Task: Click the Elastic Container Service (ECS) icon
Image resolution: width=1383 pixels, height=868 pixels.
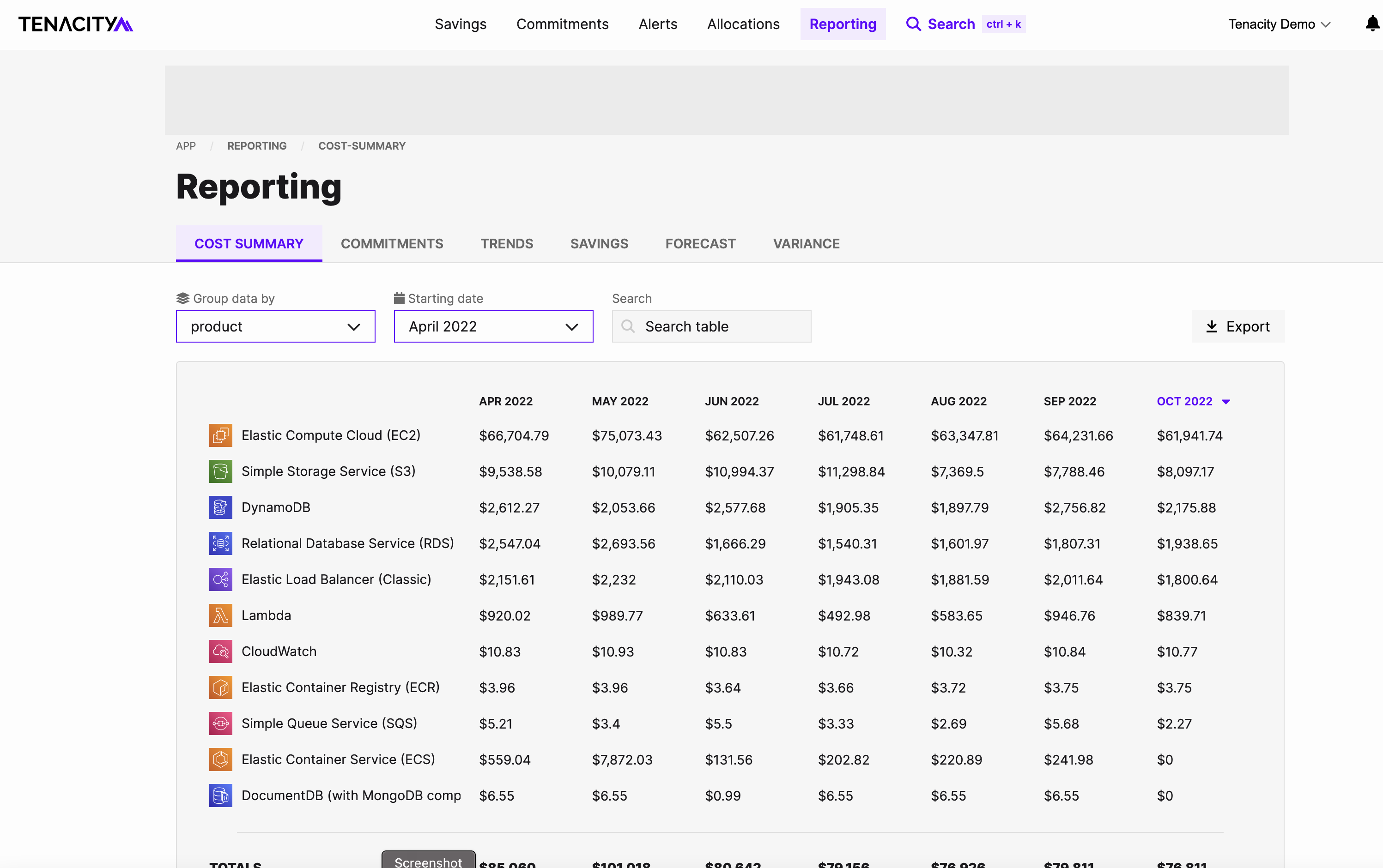Action: pos(220,759)
